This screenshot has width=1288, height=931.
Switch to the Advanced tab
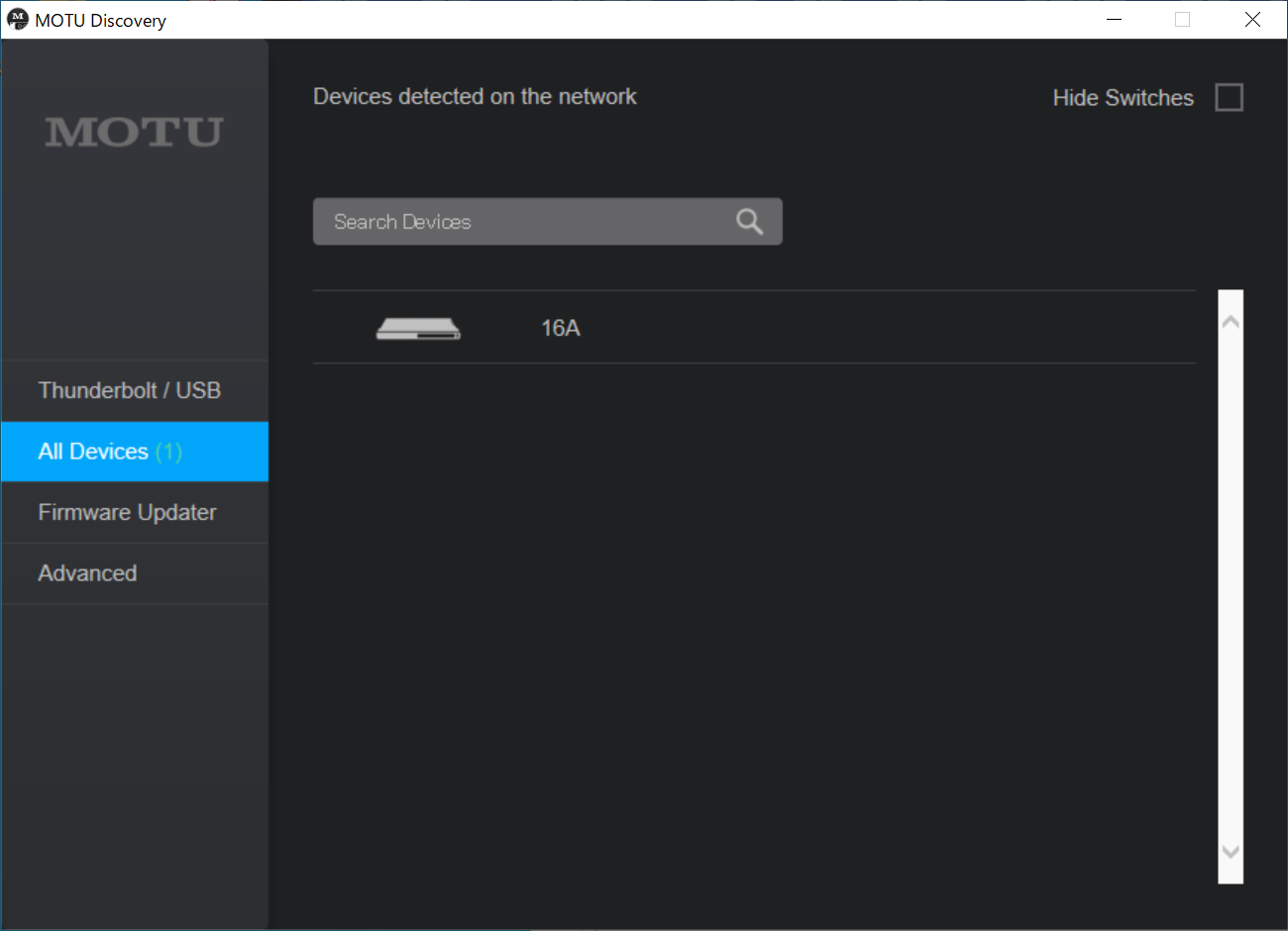(x=135, y=573)
